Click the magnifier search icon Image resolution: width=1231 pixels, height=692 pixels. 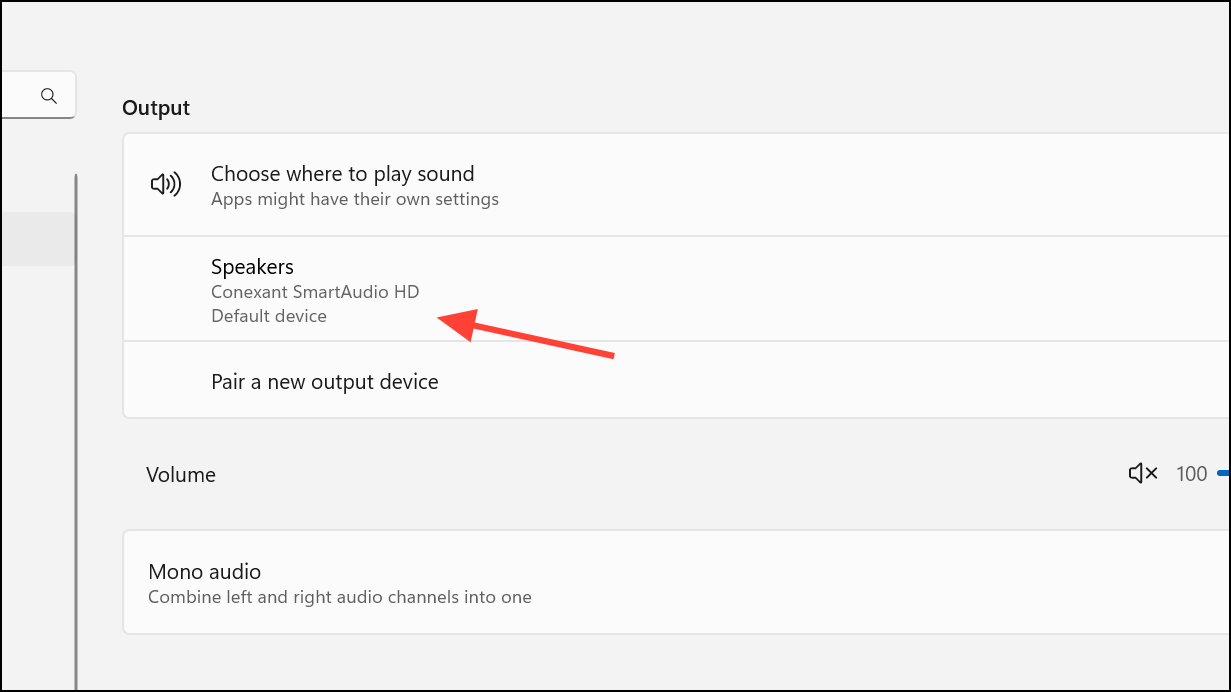[48, 96]
